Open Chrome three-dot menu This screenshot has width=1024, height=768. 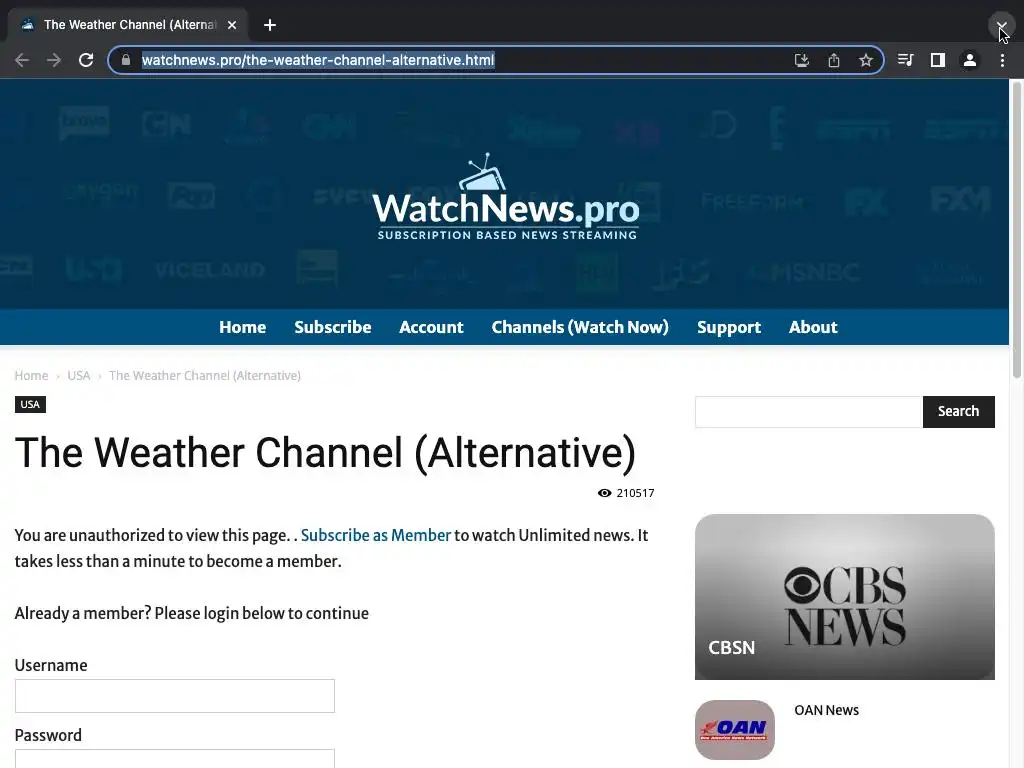(1002, 61)
